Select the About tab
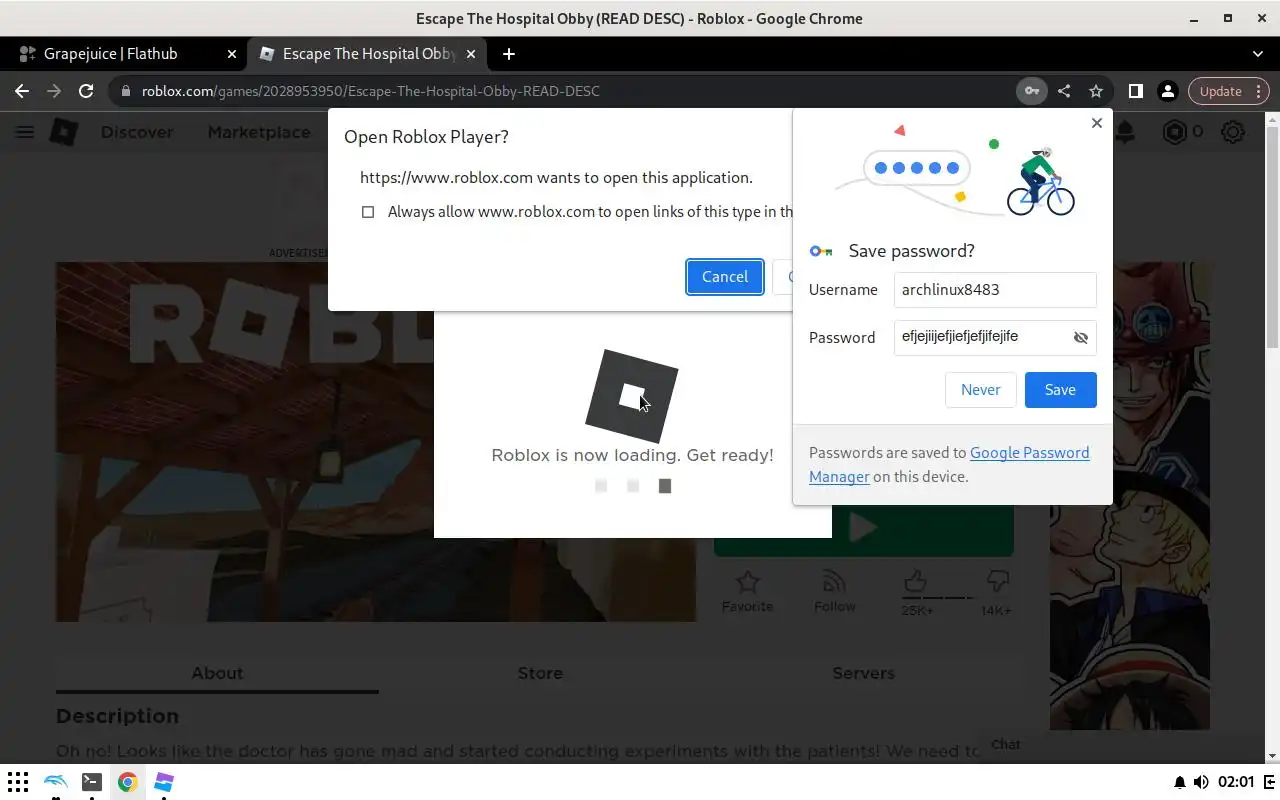Image resolution: width=1280 pixels, height=800 pixels. coord(217,673)
